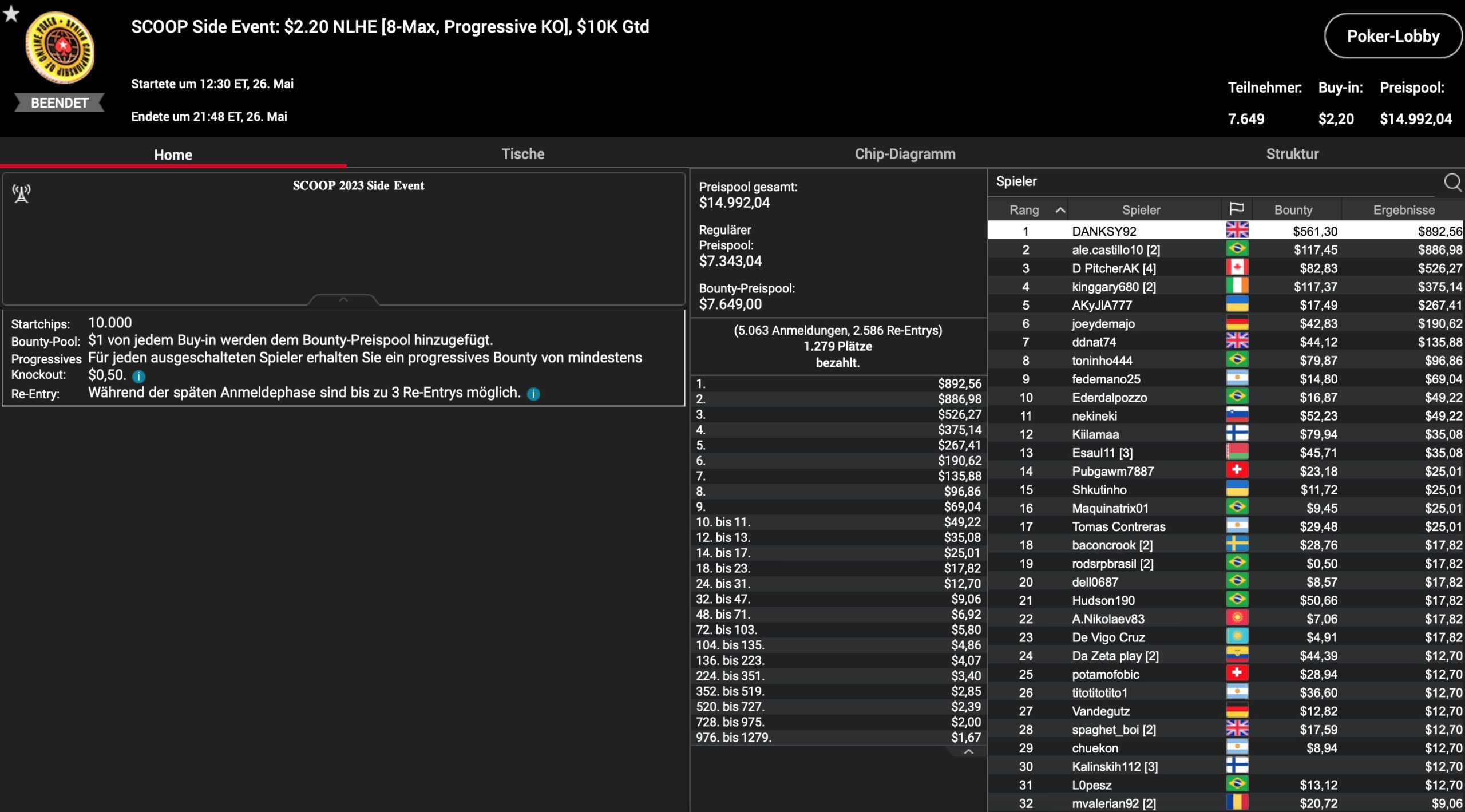Viewport: 1465px width, 812px height.
Task: Click Da Zeta play's flag icon
Action: (1237, 655)
